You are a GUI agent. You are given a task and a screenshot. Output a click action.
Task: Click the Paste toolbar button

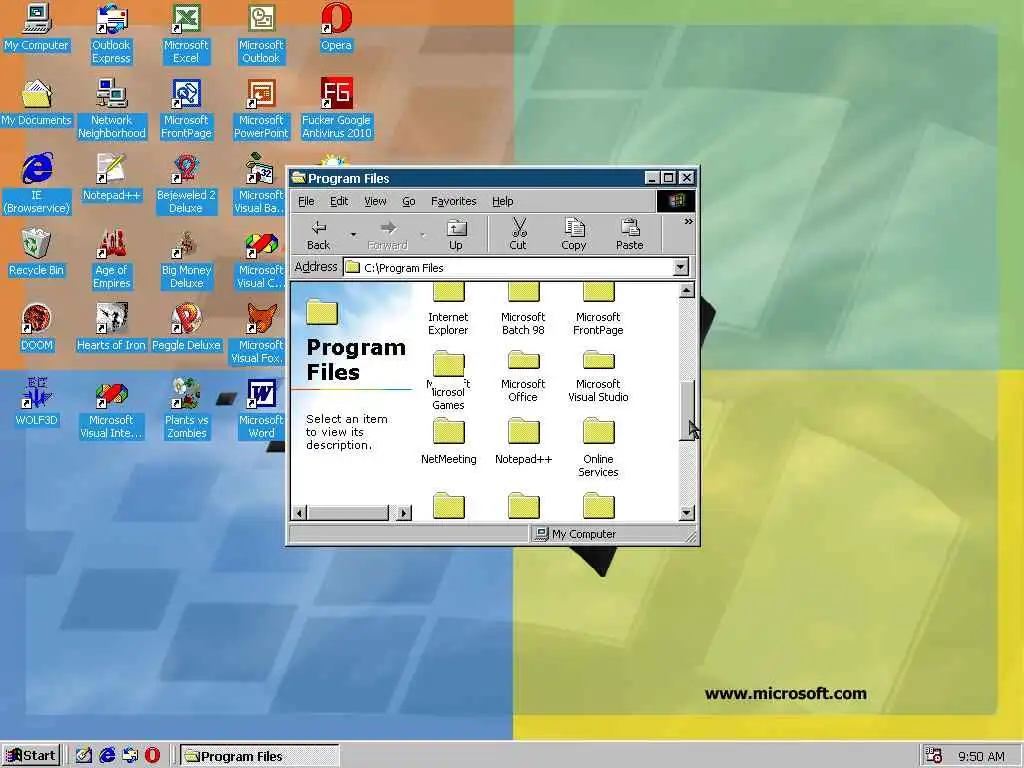(x=630, y=235)
